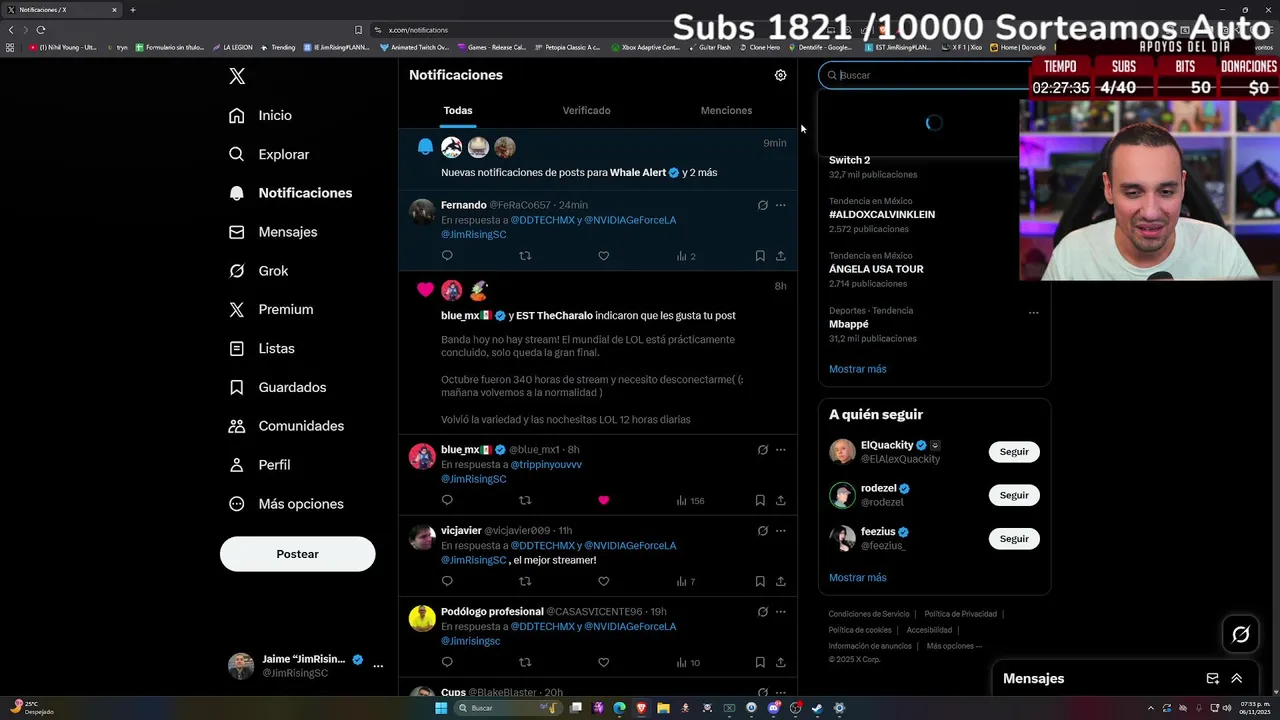Switch to the Menciones tab
This screenshot has width=1280, height=720.
tap(726, 110)
